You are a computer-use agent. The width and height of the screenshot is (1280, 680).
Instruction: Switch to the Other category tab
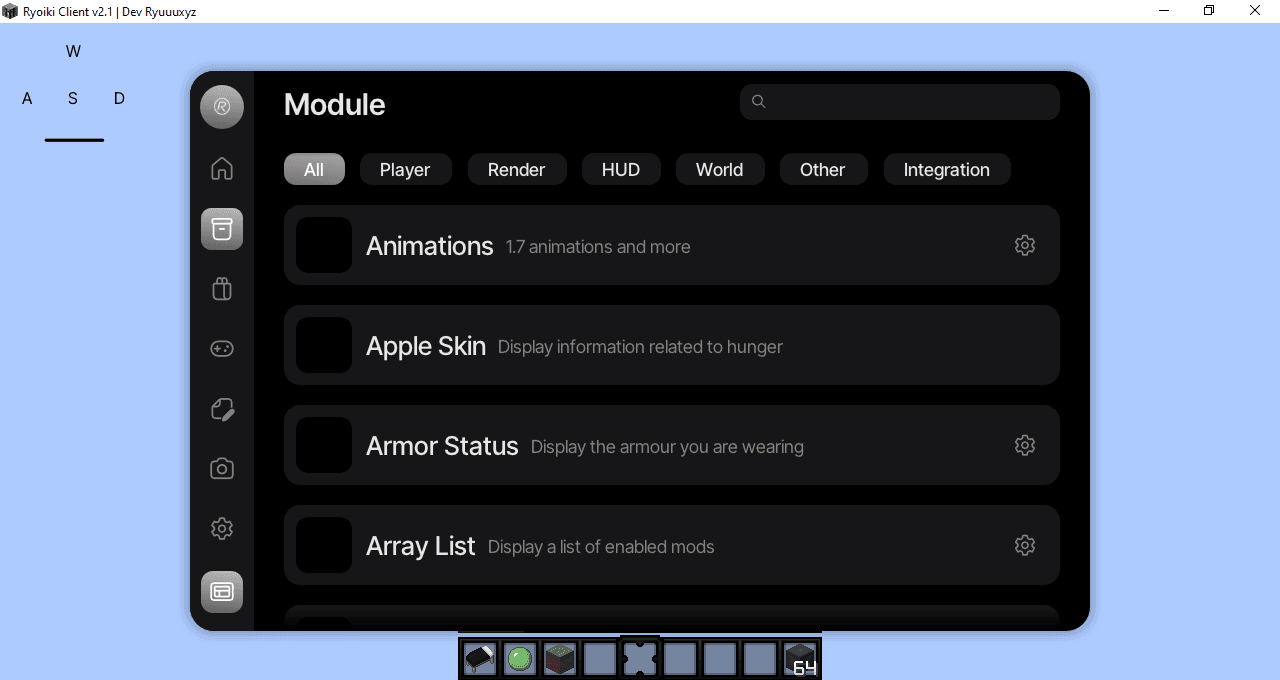click(x=823, y=169)
